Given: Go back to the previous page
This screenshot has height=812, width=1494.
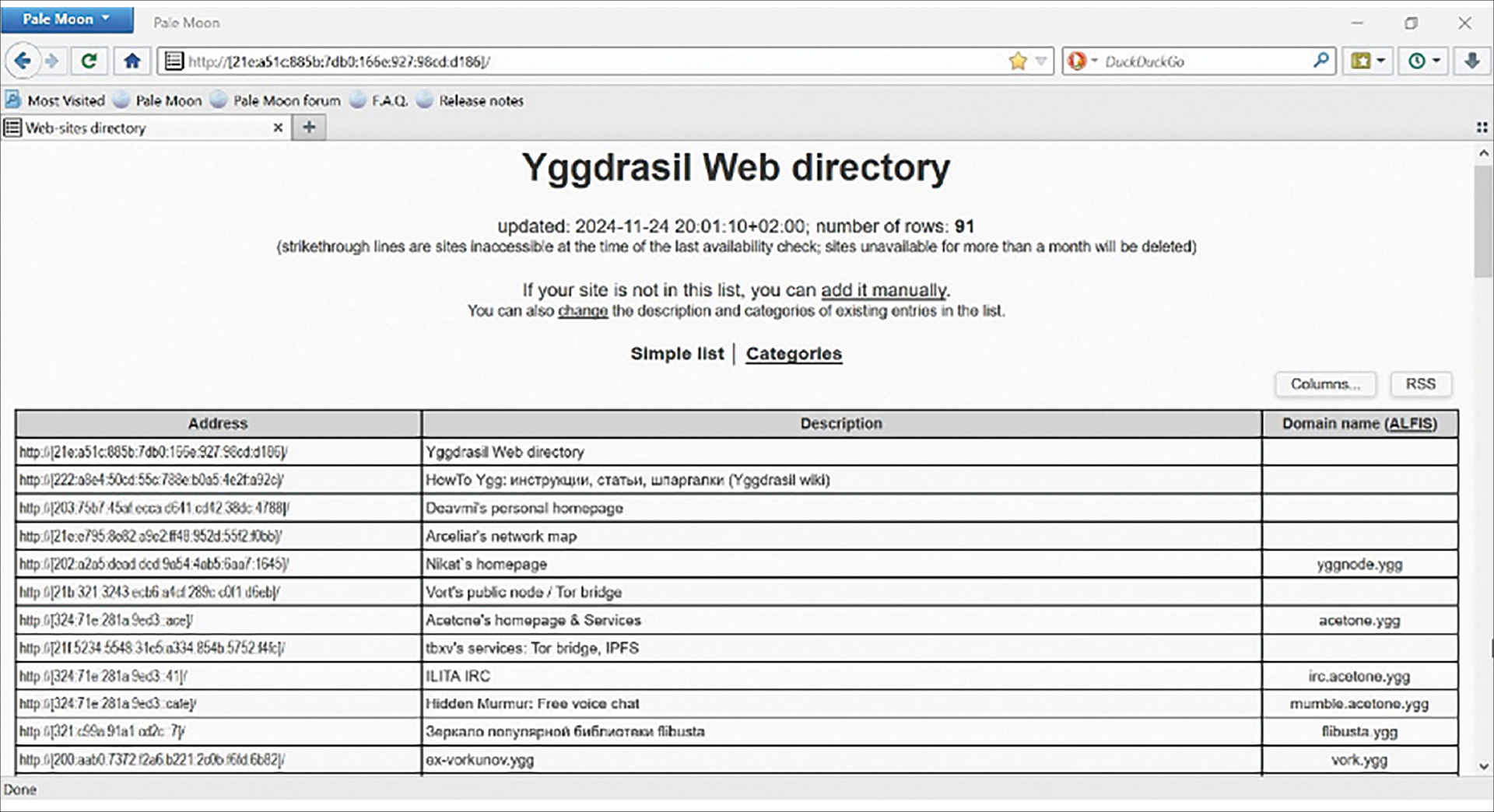Looking at the screenshot, I should 23,61.
